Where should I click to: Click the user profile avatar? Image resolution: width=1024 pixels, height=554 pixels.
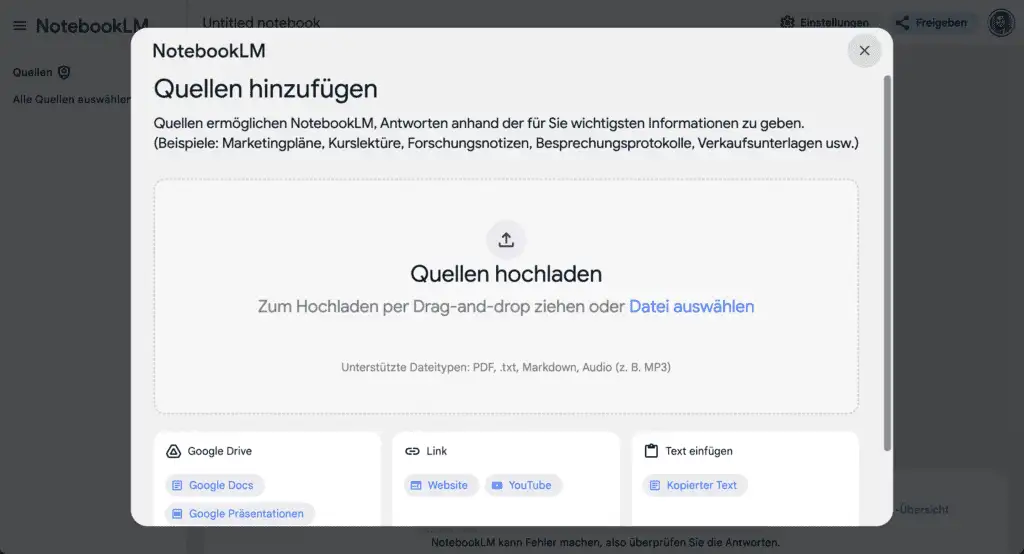tap(1001, 23)
